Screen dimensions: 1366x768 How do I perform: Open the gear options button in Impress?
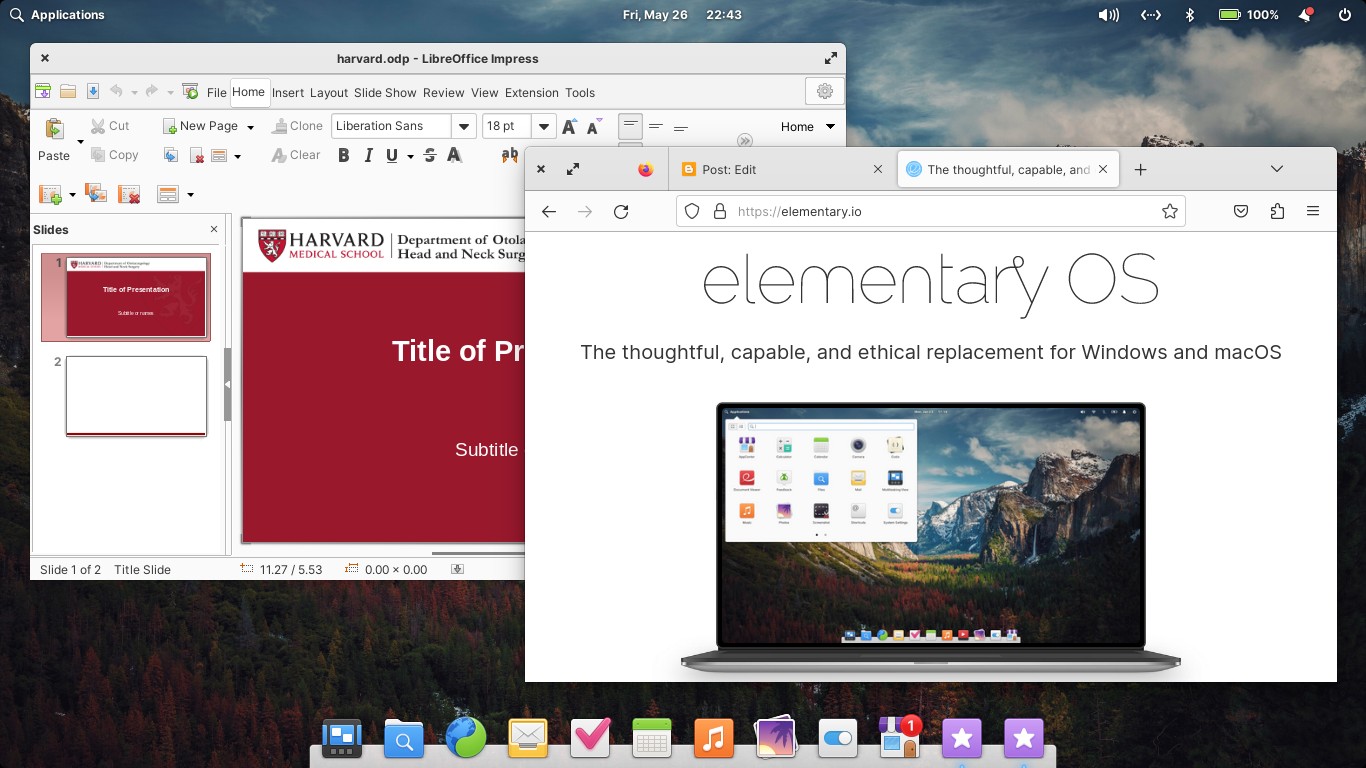tap(825, 91)
